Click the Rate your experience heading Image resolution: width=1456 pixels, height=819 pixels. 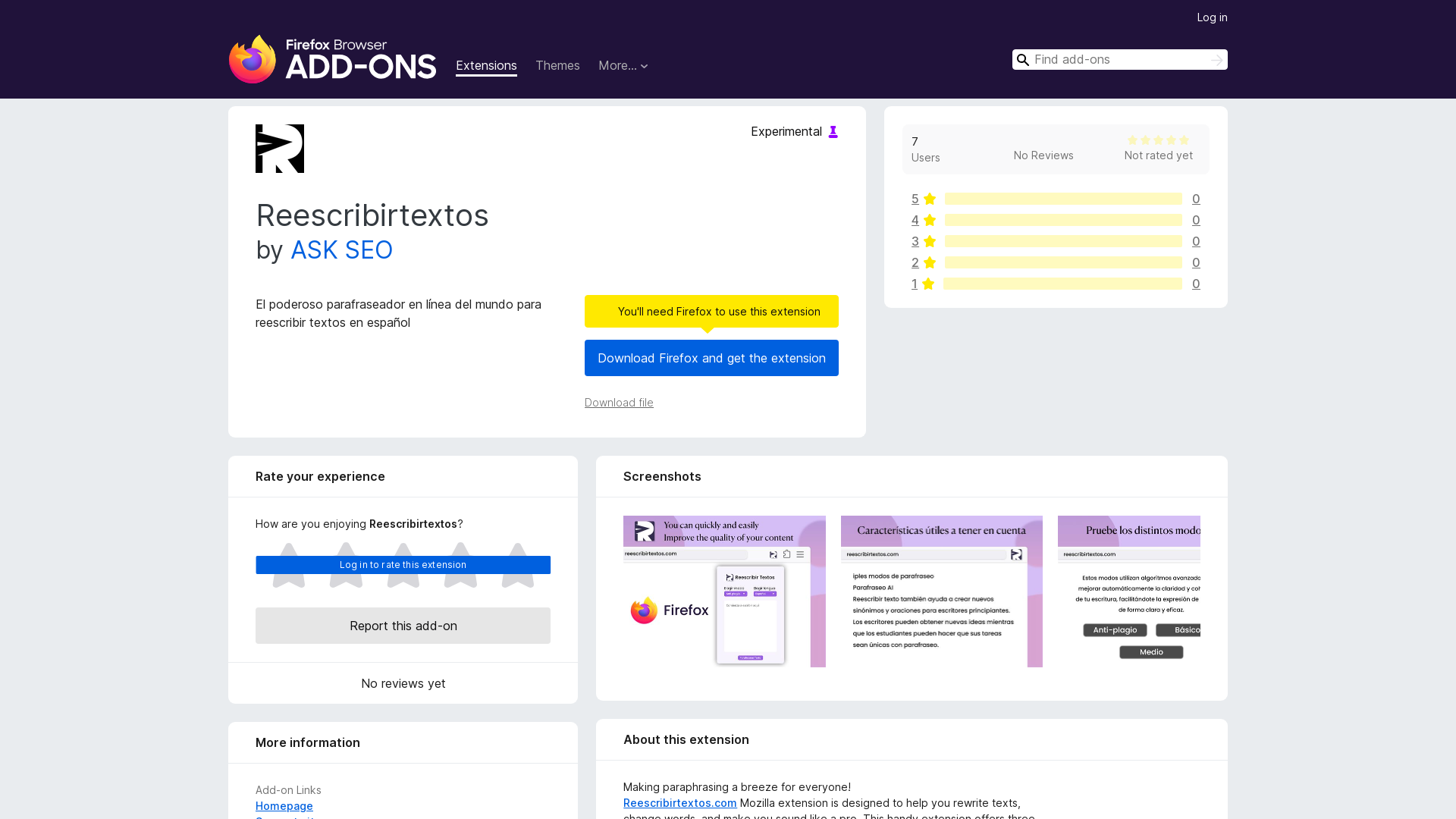pyautogui.click(x=320, y=476)
